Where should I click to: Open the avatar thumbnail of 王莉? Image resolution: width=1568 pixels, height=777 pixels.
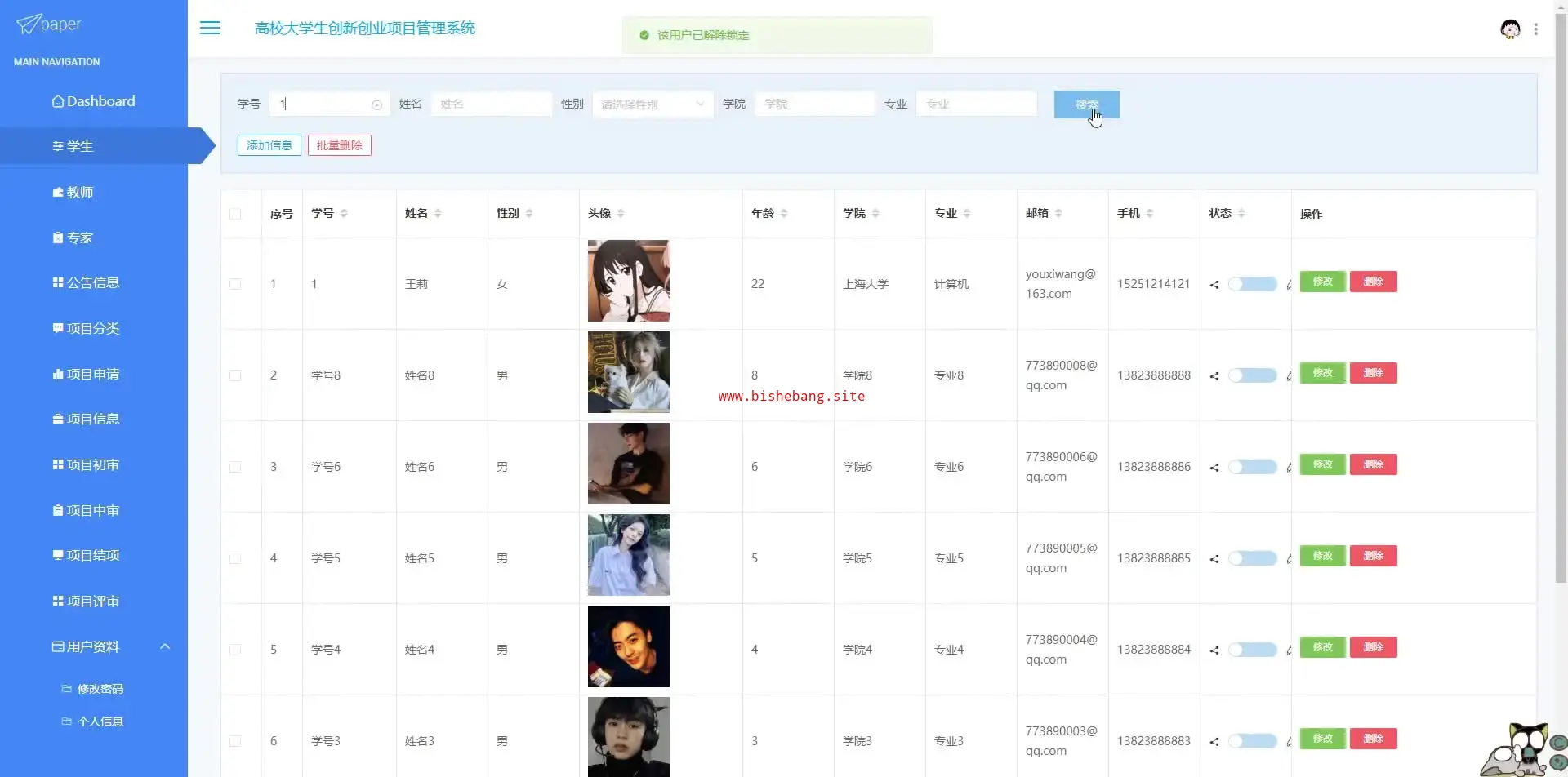coord(629,281)
